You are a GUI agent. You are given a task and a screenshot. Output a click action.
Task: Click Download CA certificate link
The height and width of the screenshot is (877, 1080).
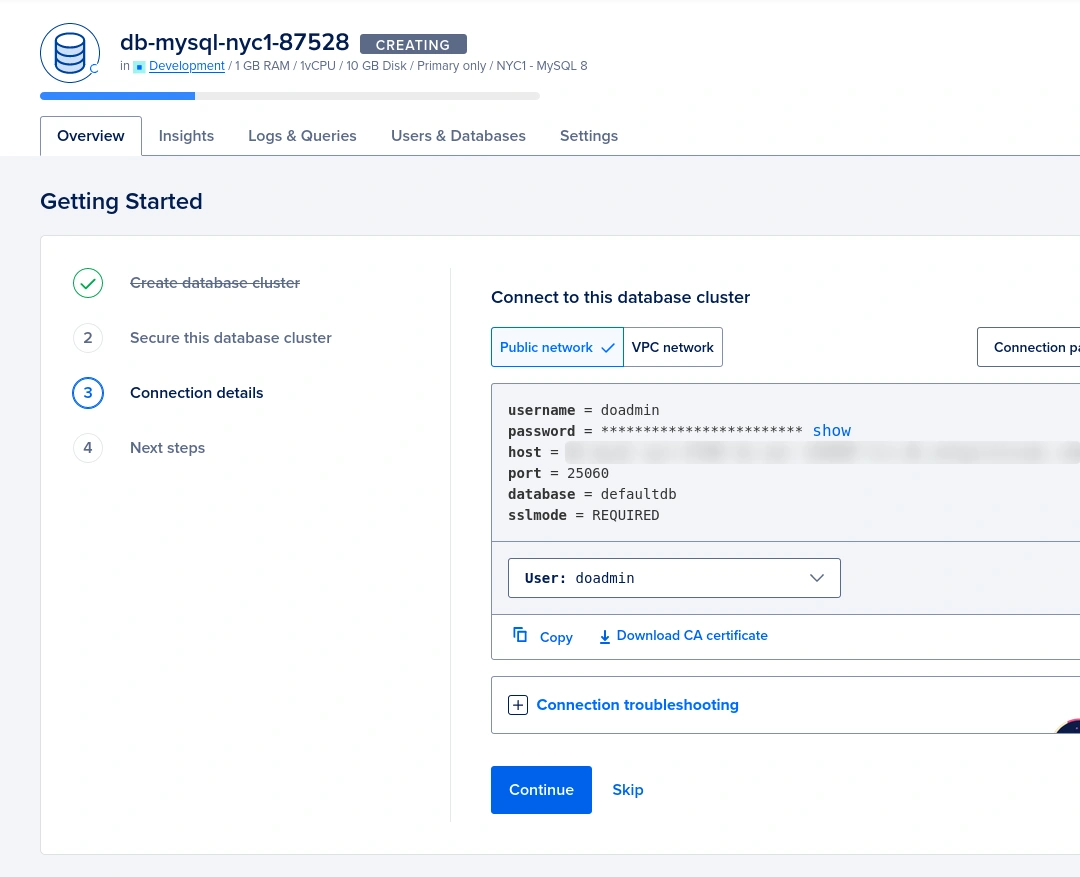[x=692, y=635]
